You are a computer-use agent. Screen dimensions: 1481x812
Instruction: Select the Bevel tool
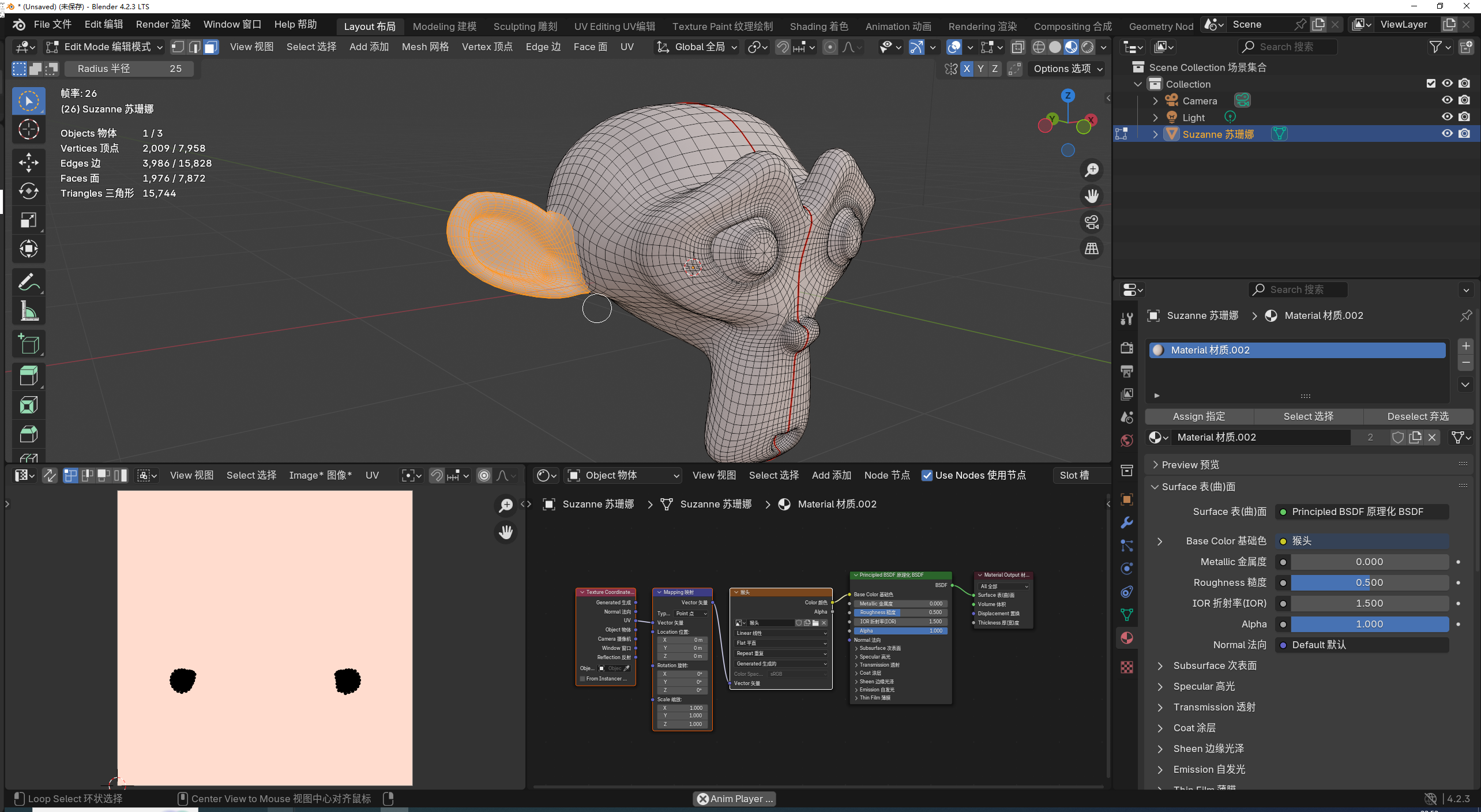(28, 434)
